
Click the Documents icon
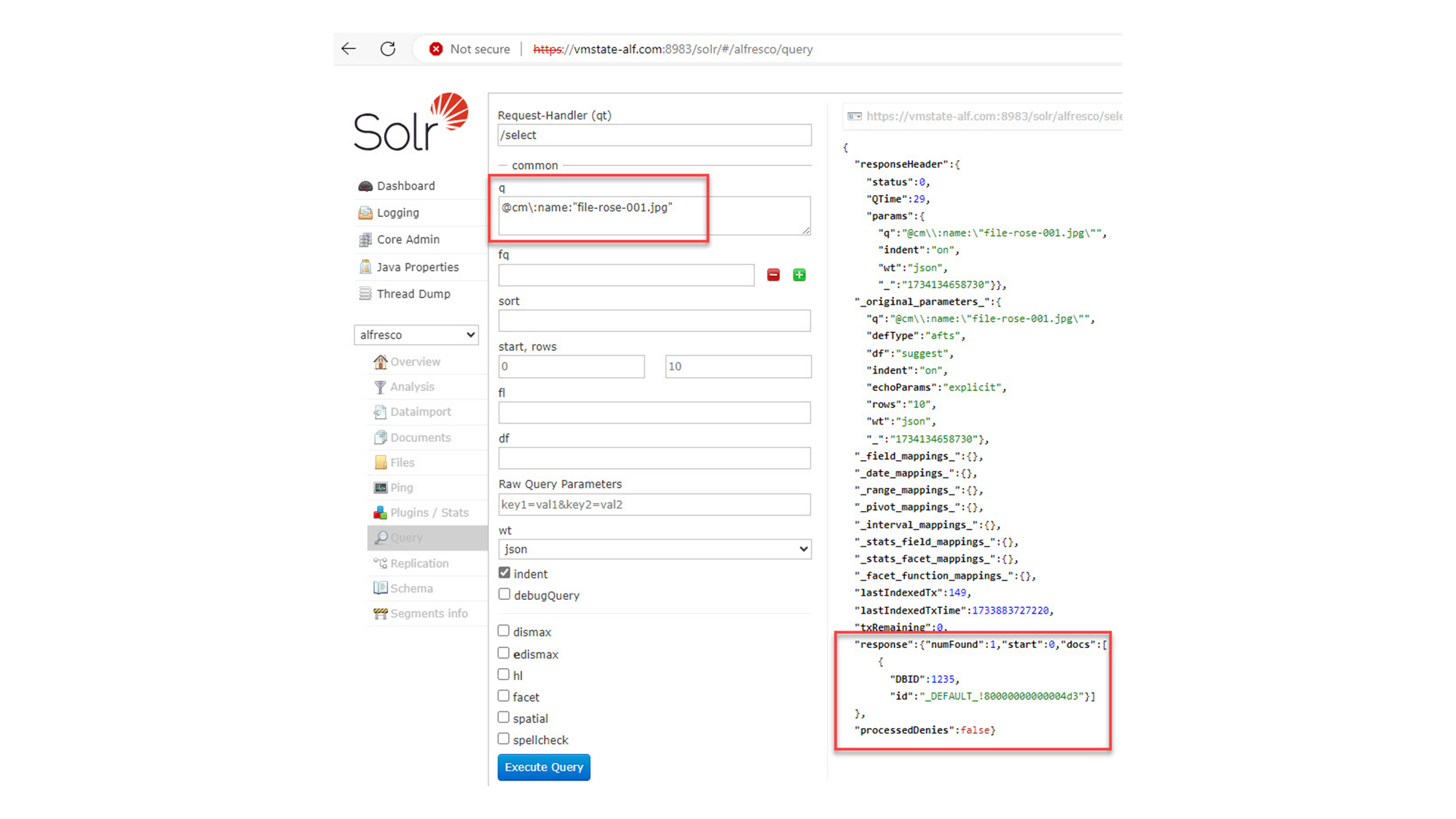[x=380, y=438]
